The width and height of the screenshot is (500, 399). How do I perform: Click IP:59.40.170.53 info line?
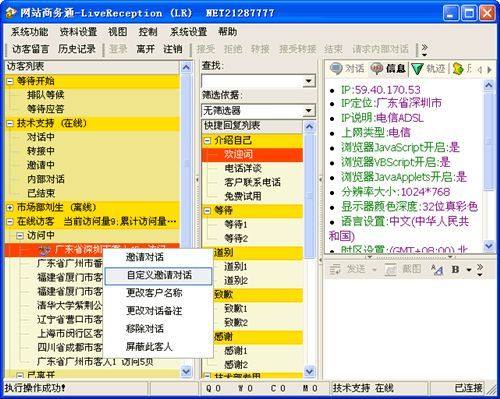point(381,90)
